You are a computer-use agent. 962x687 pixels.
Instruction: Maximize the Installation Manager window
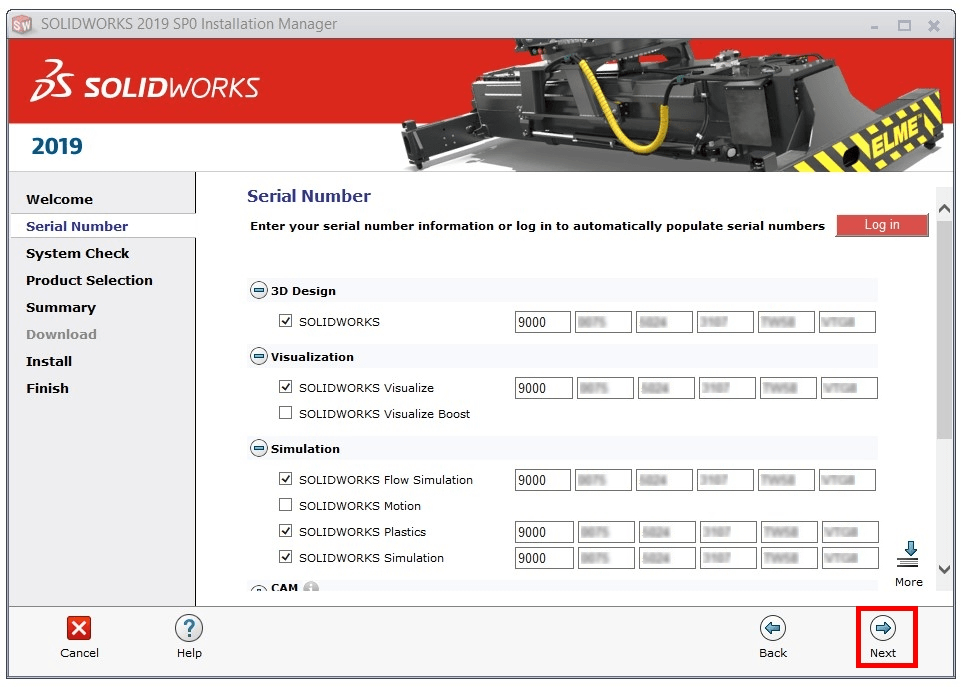point(904,25)
